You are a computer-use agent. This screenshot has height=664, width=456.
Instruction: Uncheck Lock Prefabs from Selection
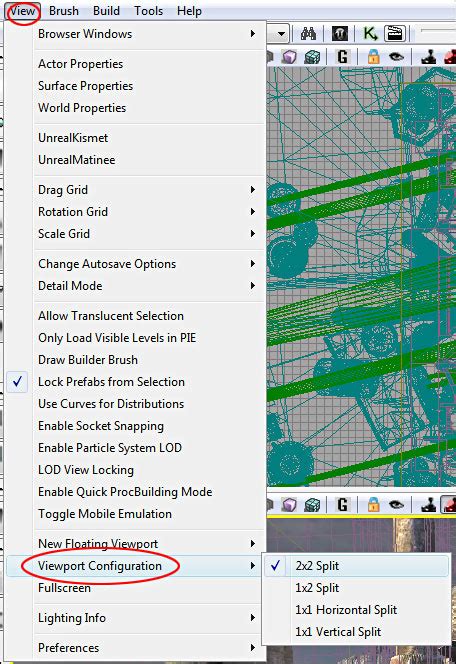pyautogui.click(x=135, y=382)
